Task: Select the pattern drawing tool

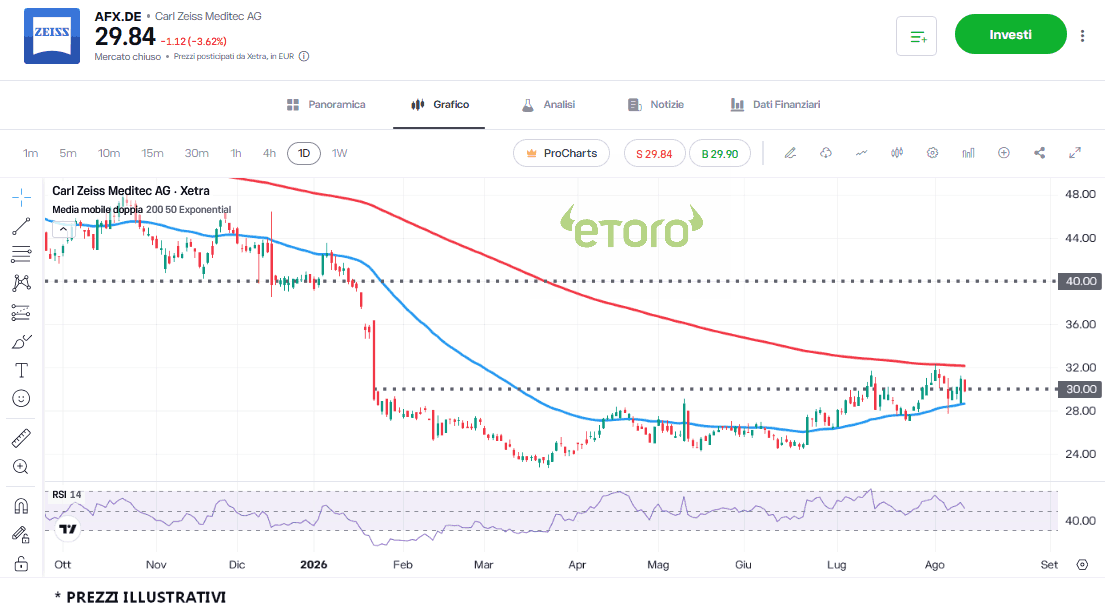Action: (21, 283)
